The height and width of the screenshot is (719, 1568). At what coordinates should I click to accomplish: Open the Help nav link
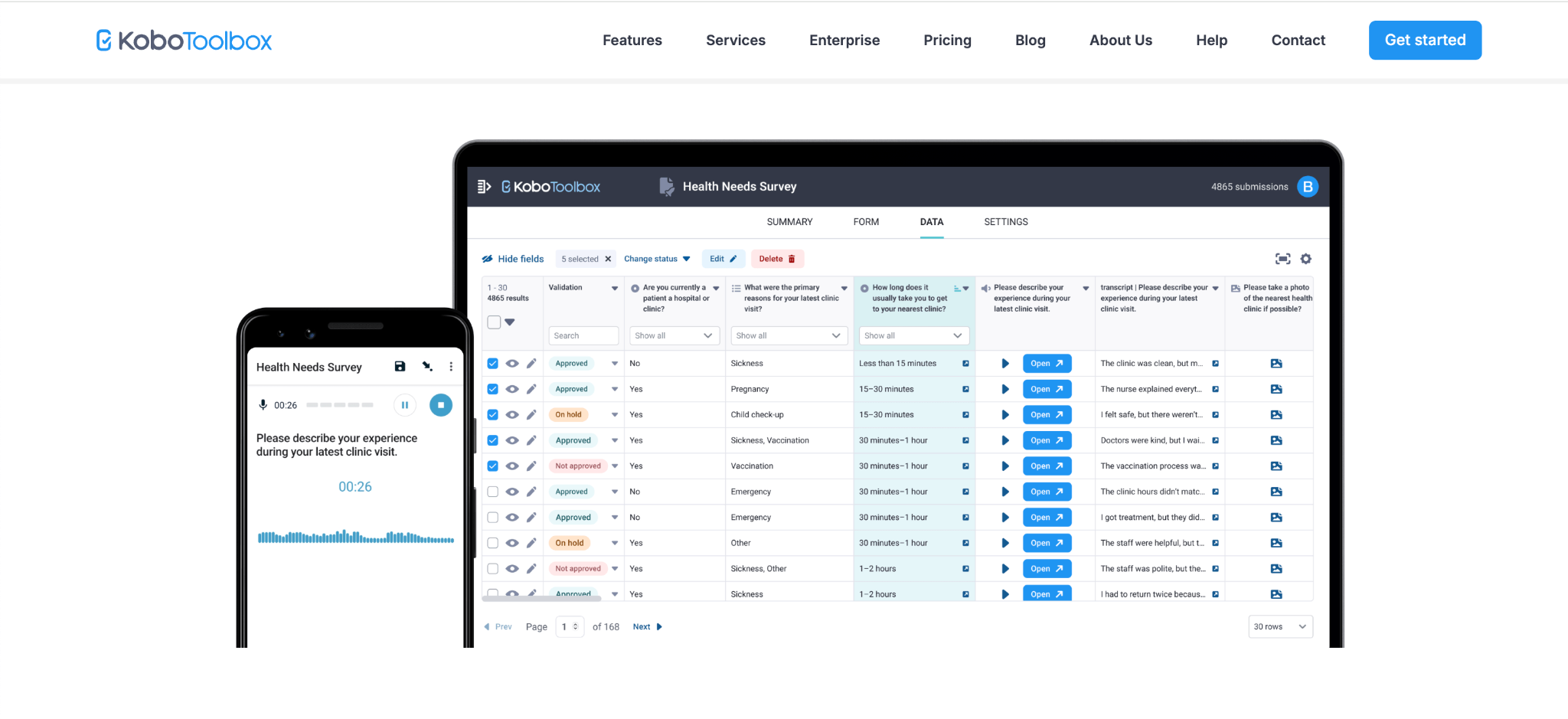(x=1211, y=41)
